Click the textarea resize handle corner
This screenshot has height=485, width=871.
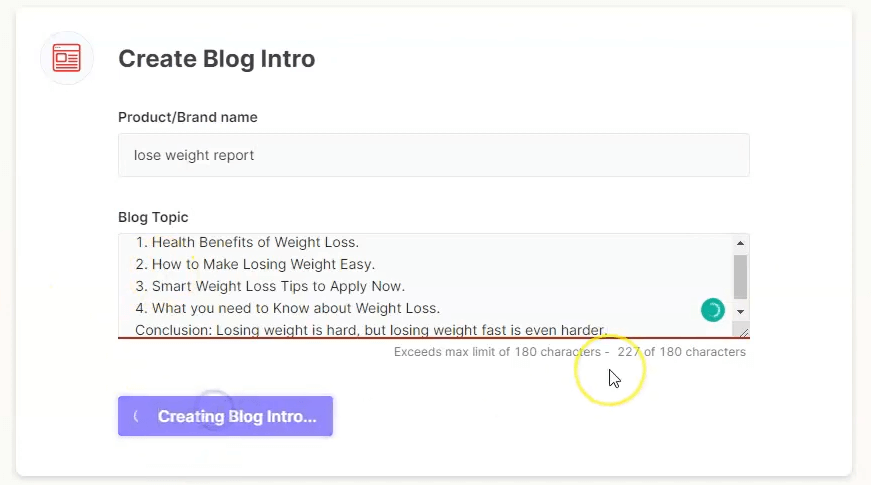pos(744,332)
